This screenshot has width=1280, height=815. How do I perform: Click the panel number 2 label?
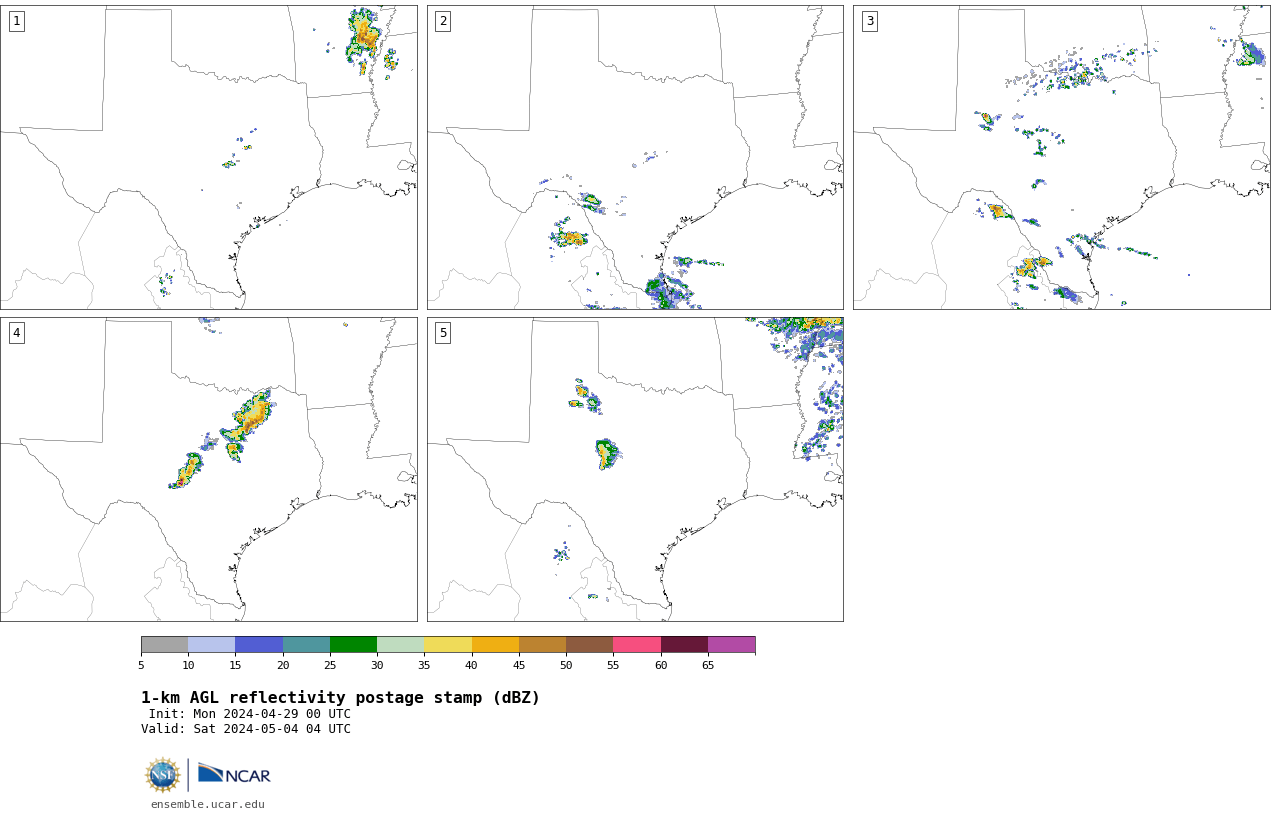[443, 21]
